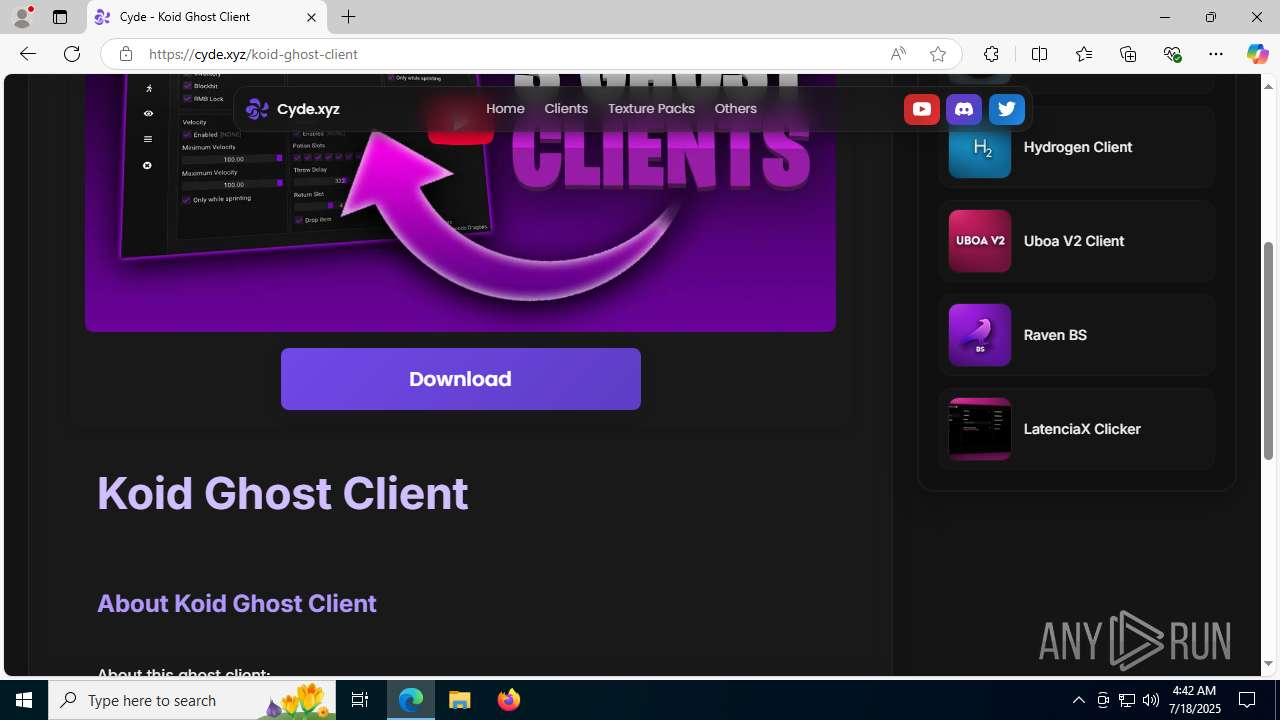1280x720 pixels.
Task: Click the Uboa V2 Client thumbnail icon
Action: pos(979,241)
